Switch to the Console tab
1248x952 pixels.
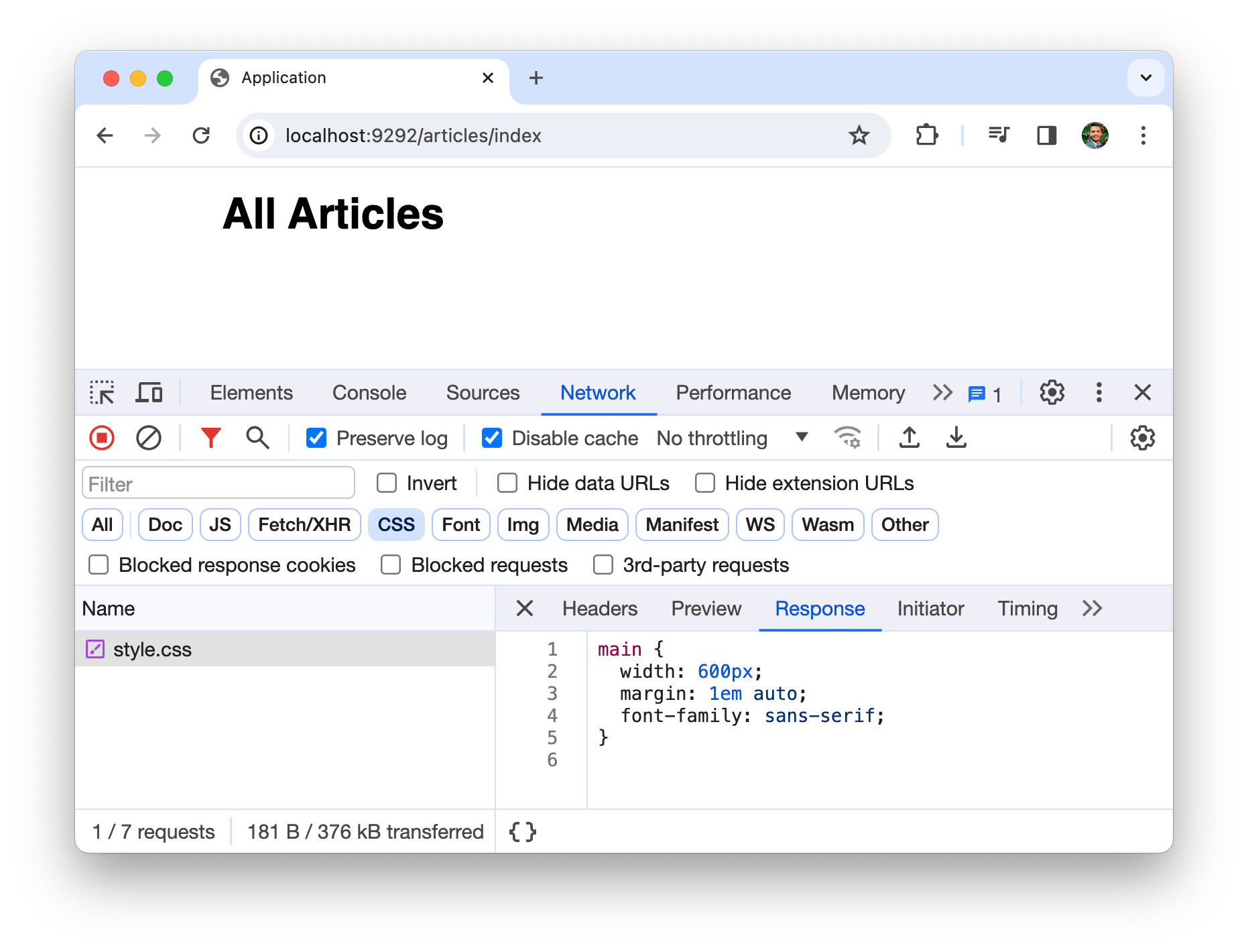coord(369,393)
